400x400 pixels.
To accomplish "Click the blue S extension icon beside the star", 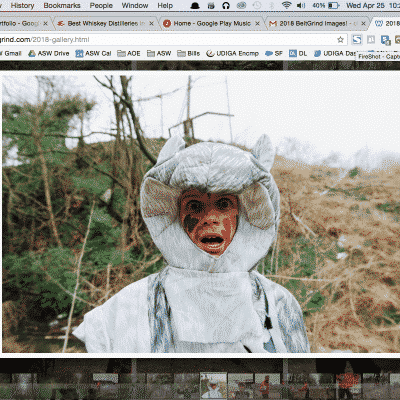I will 357,40.
